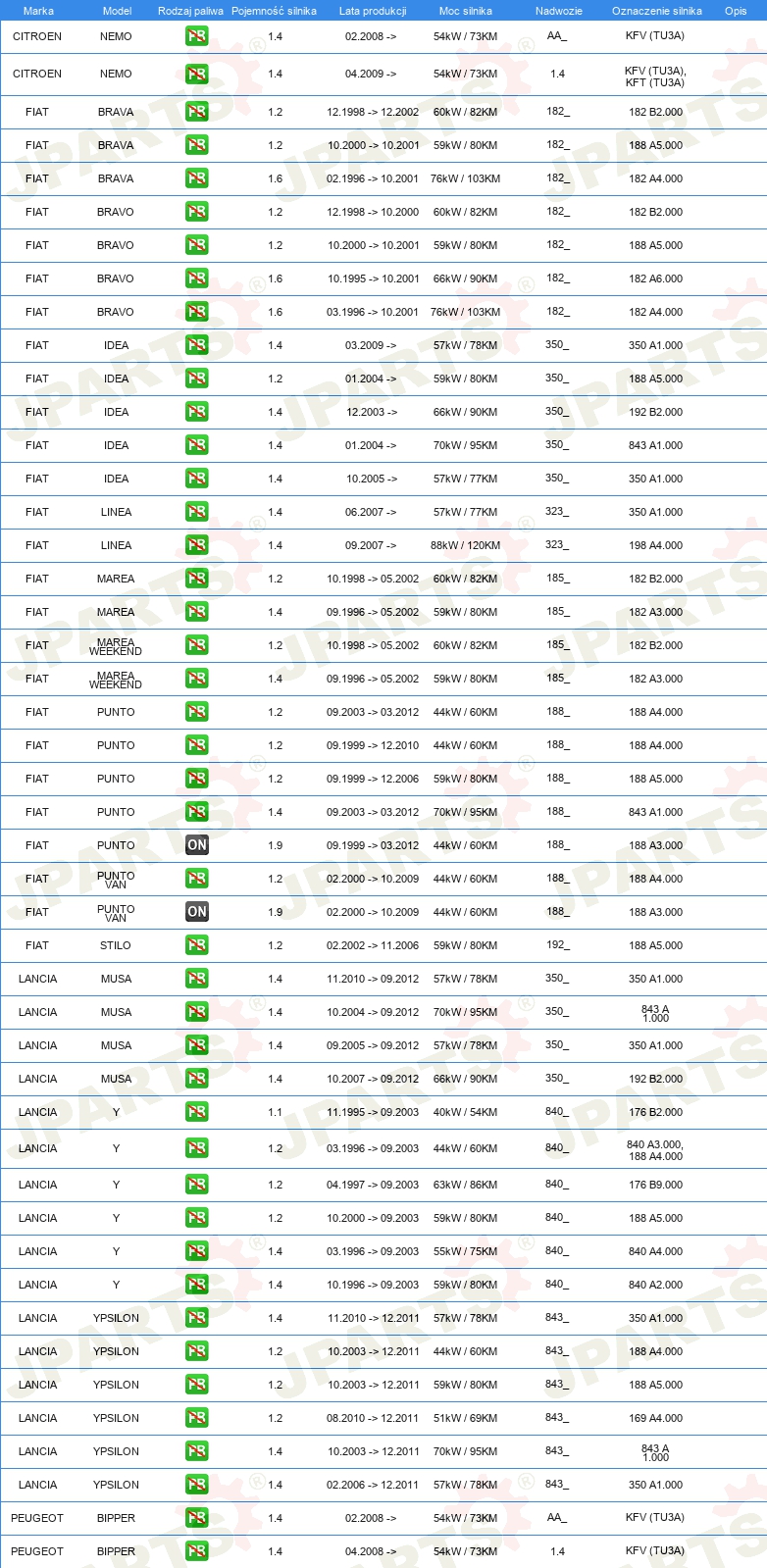This screenshot has width=767, height=1568.
Task: Click the diesel ON icon in Fiat Punto 1.9 row
Action: [197, 845]
